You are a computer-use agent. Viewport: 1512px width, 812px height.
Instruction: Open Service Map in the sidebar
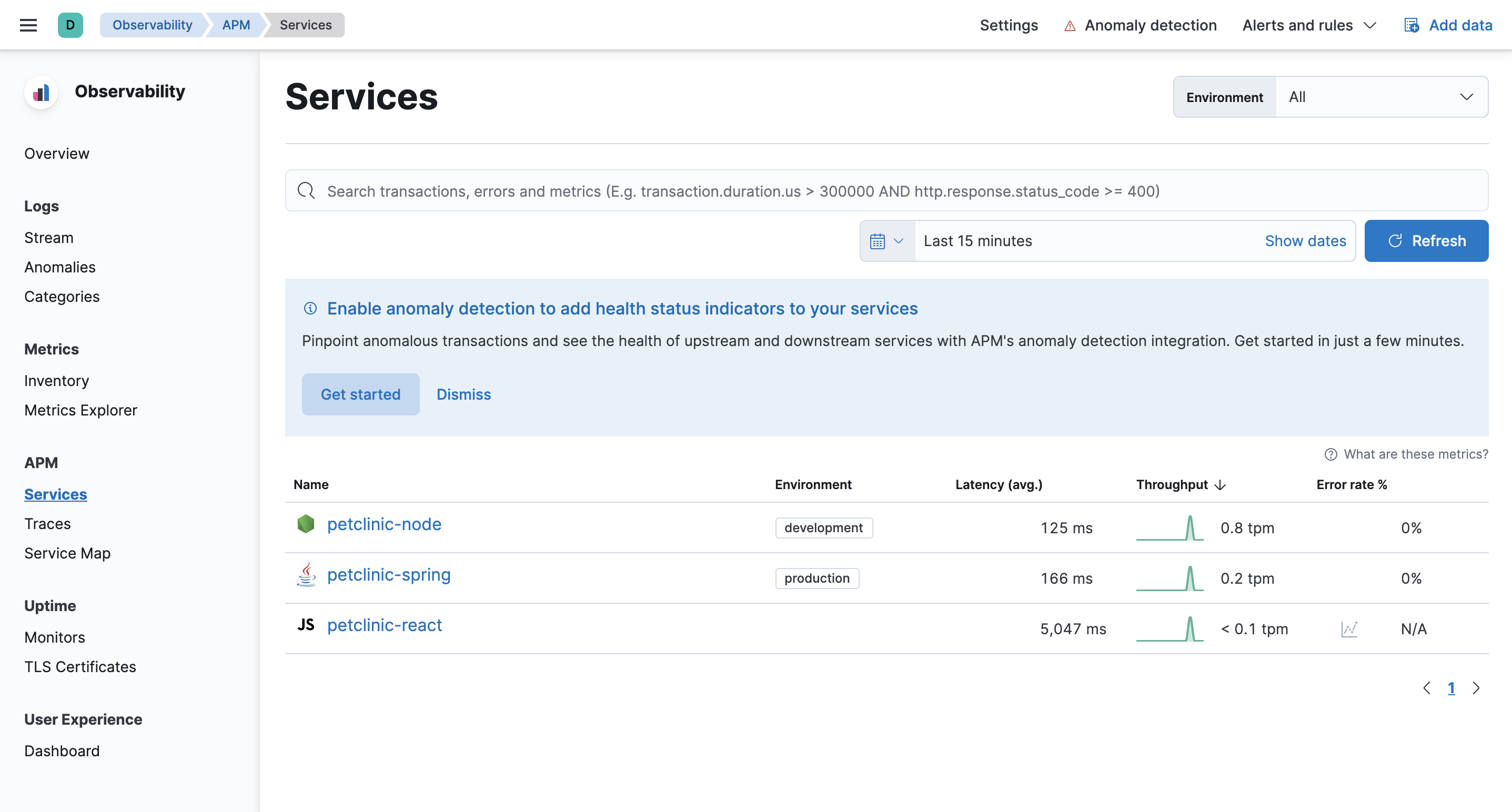tap(67, 553)
